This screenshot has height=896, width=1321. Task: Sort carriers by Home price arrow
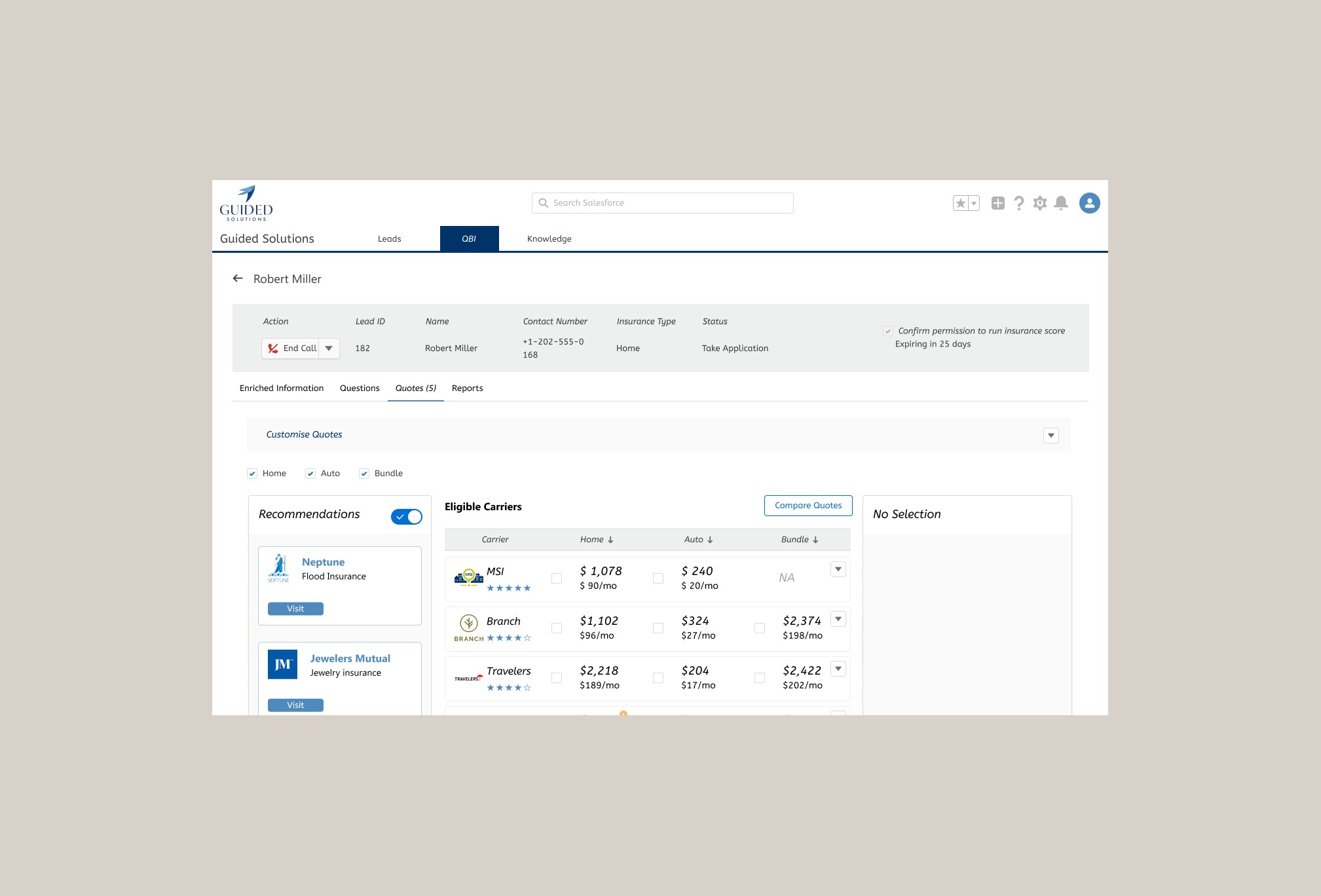(610, 540)
